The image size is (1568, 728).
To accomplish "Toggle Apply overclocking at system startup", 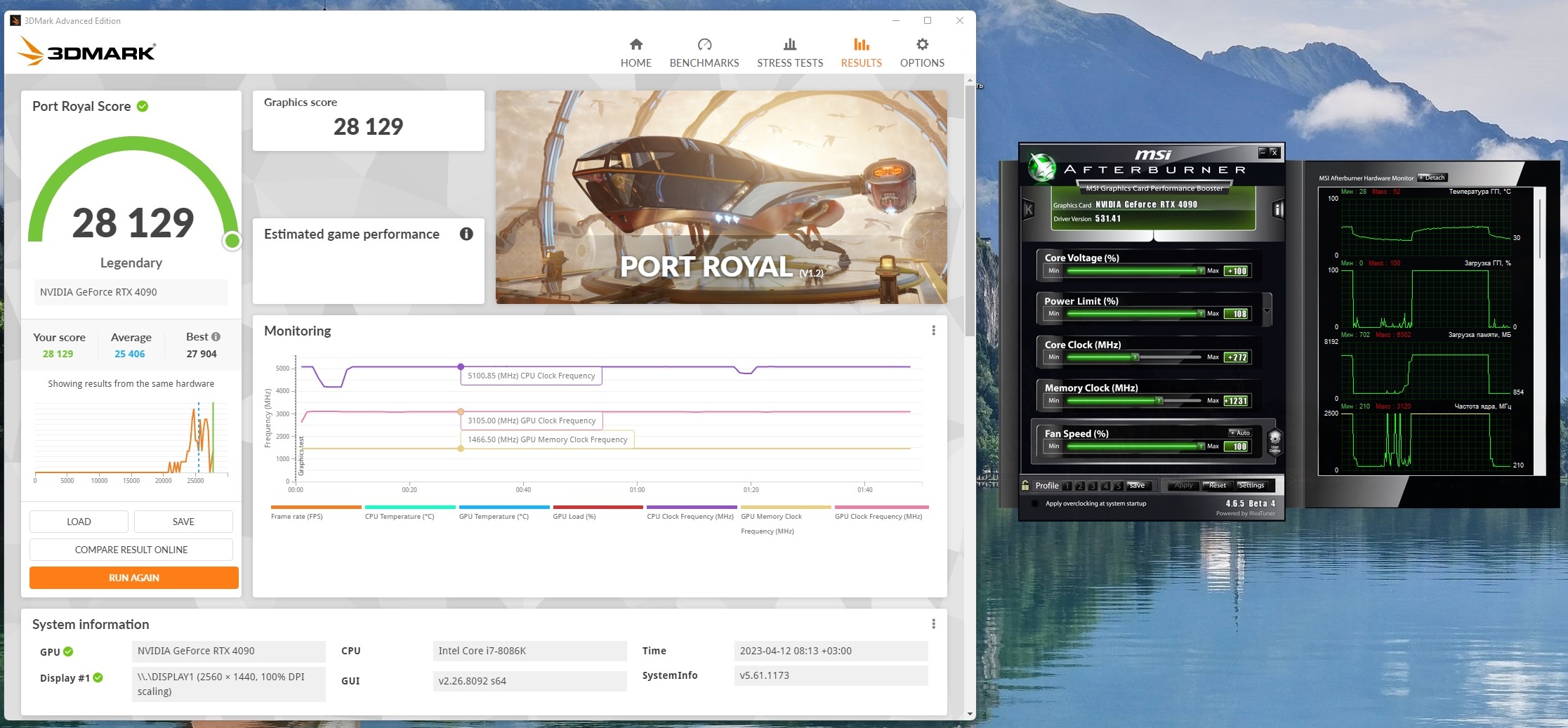I will 1035,503.
